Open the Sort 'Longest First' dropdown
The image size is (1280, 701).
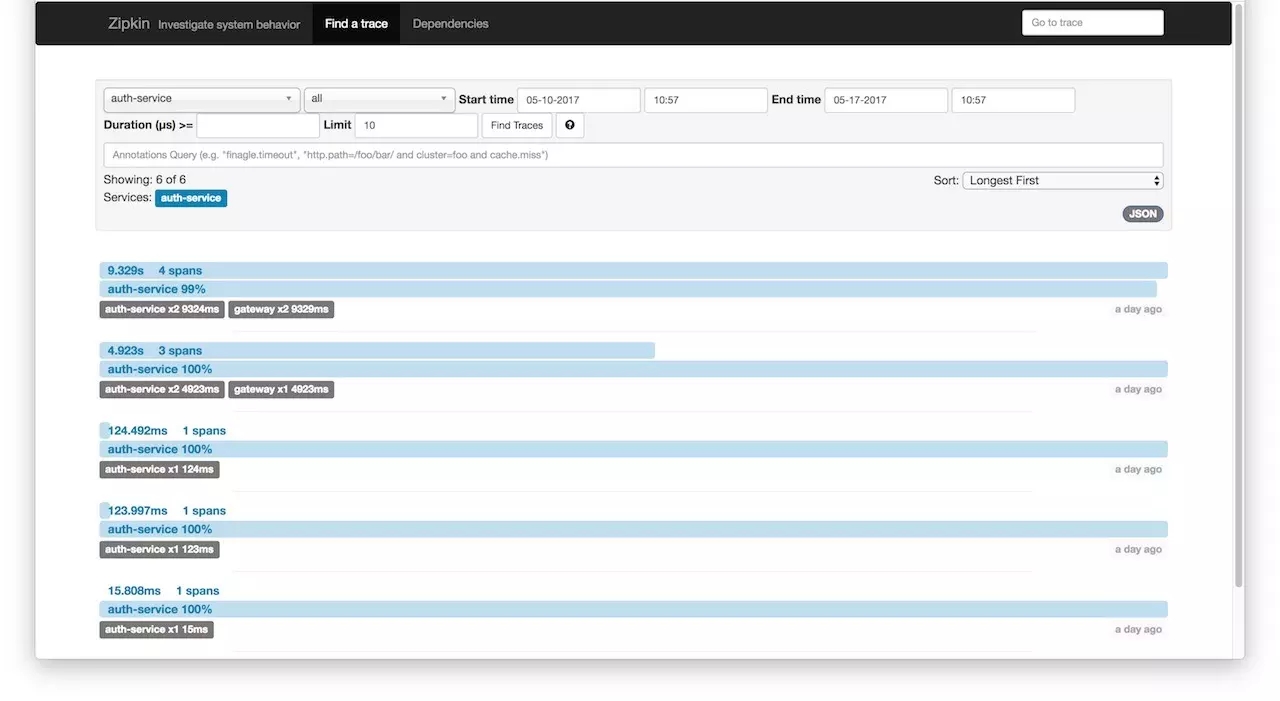click(1063, 181)
